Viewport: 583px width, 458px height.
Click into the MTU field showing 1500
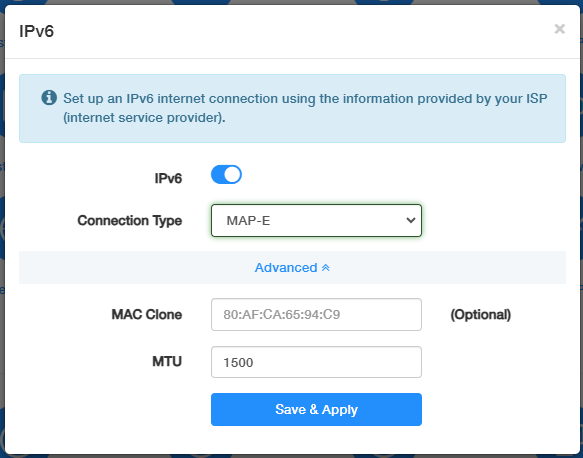point(316,362)
